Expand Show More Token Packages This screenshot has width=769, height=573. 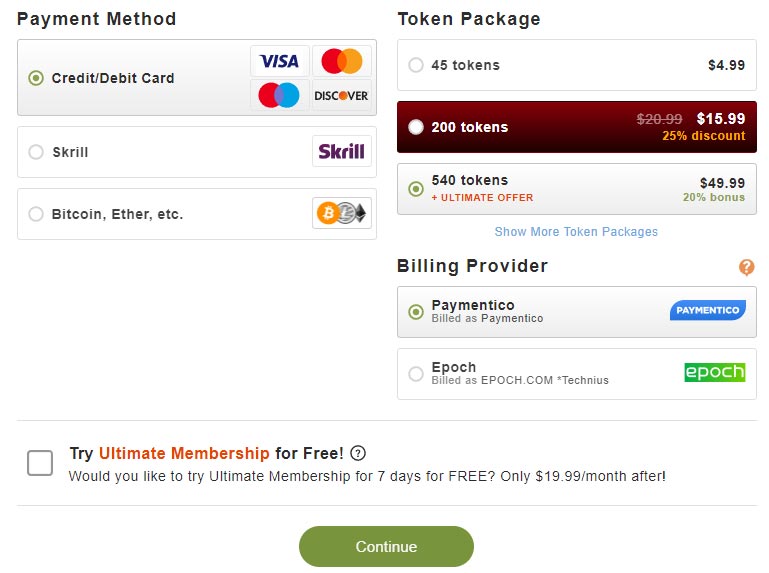tap(576, 232)
